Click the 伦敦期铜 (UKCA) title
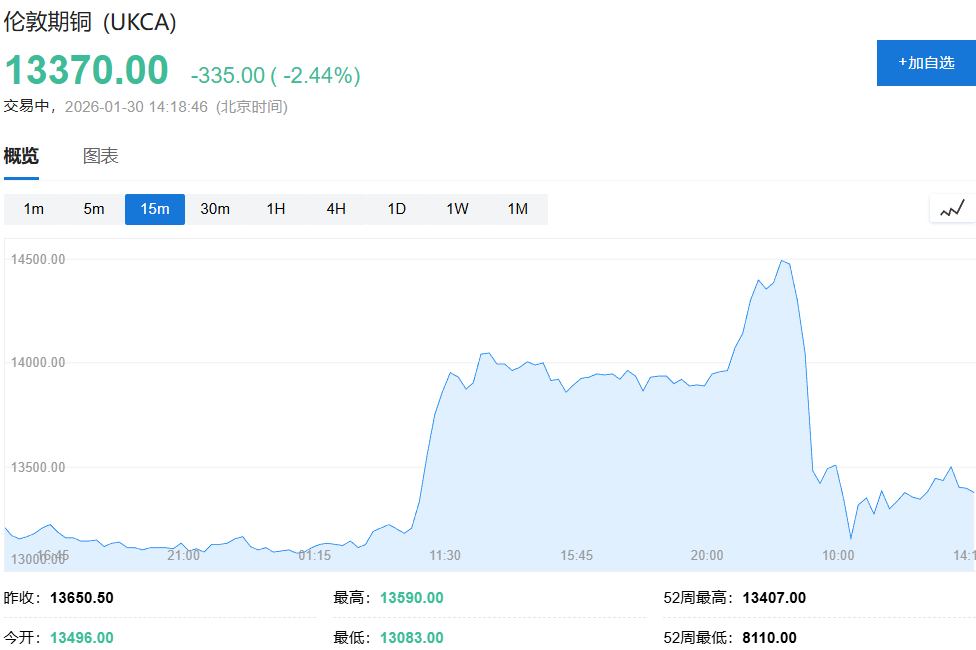This screenshot has width=976, height=650. click(x=90, y=21)
